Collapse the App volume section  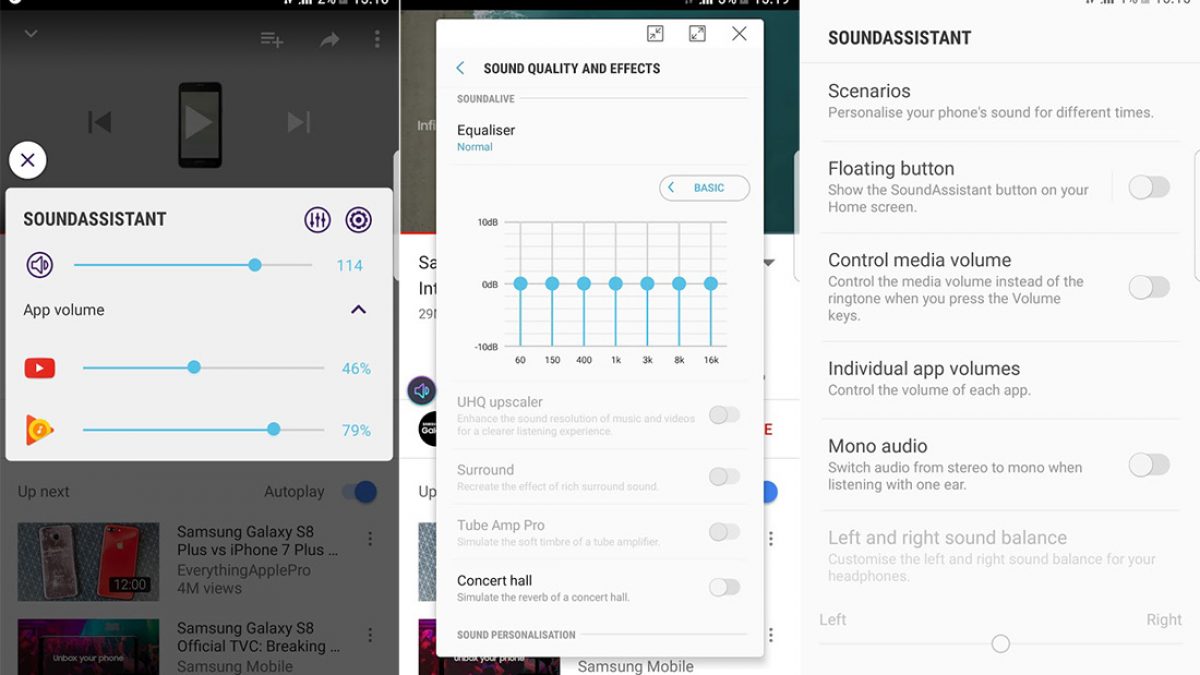358,310
